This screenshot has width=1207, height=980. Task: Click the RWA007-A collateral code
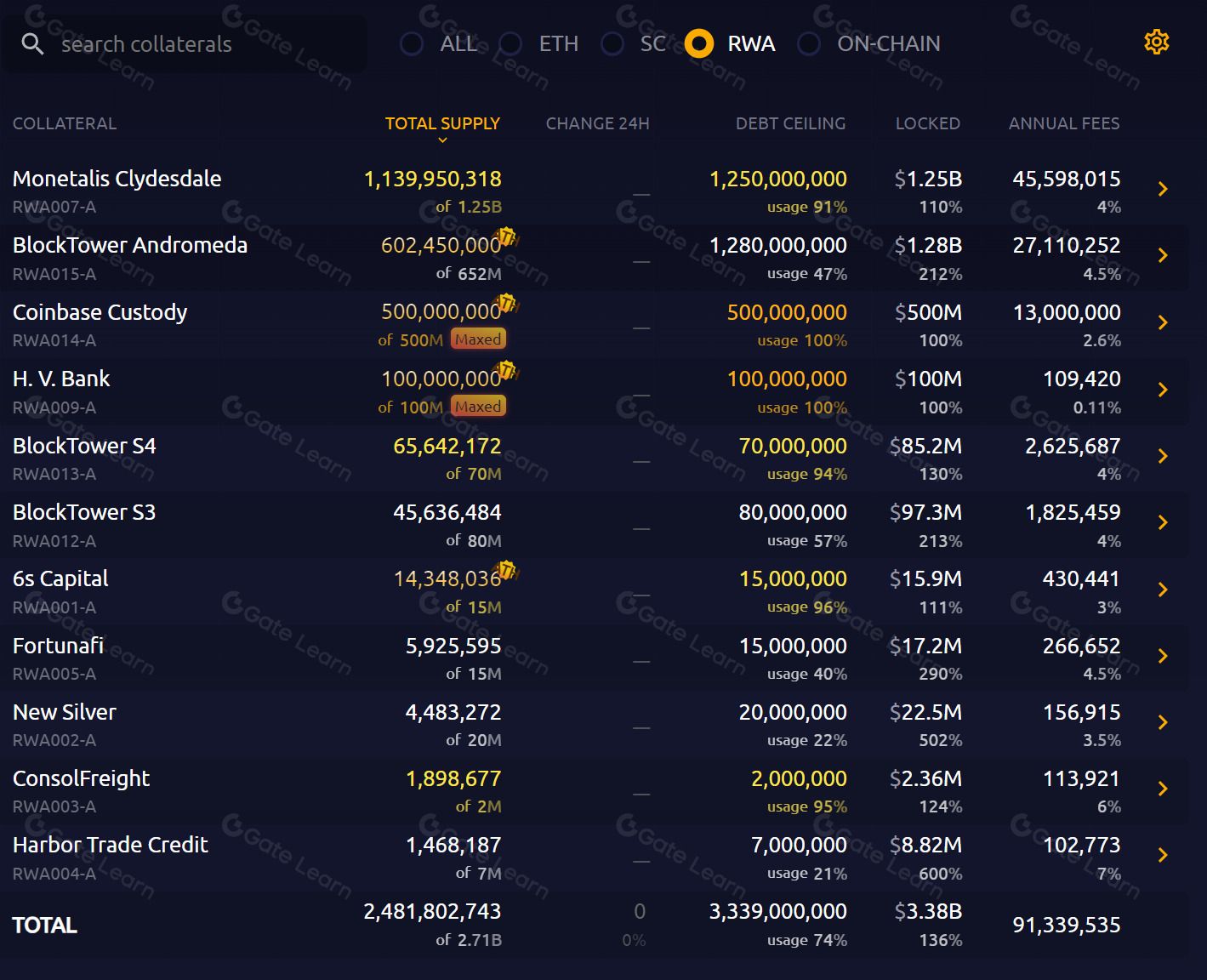[x=54, y=207]
